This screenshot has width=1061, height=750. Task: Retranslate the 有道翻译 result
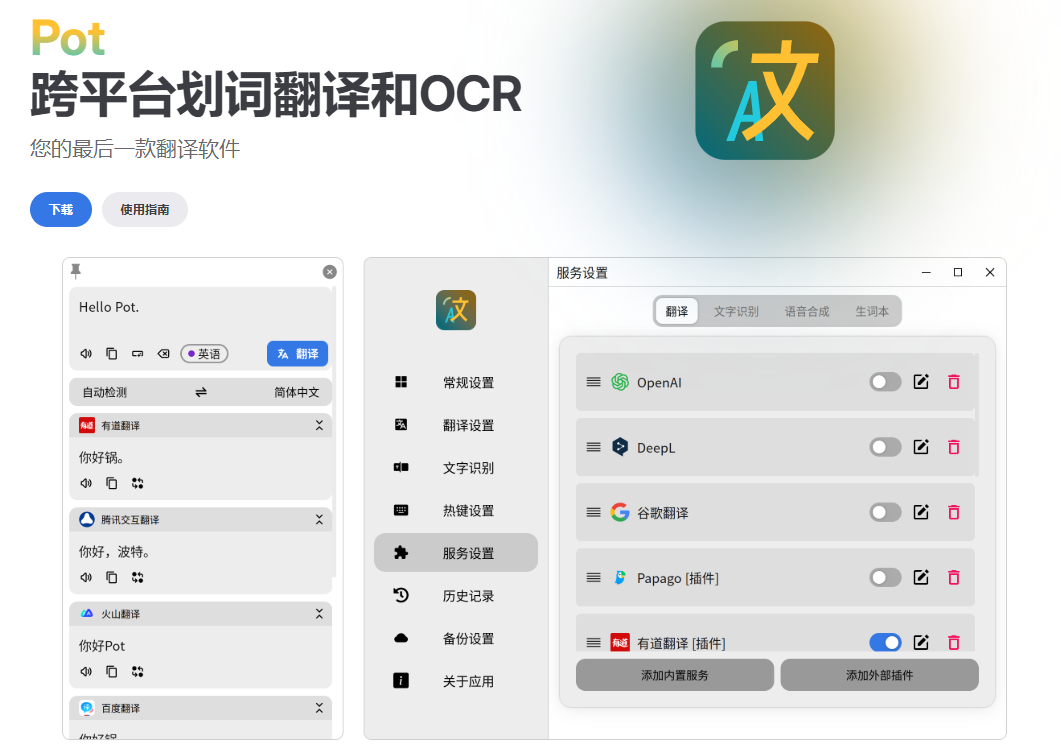137,483
